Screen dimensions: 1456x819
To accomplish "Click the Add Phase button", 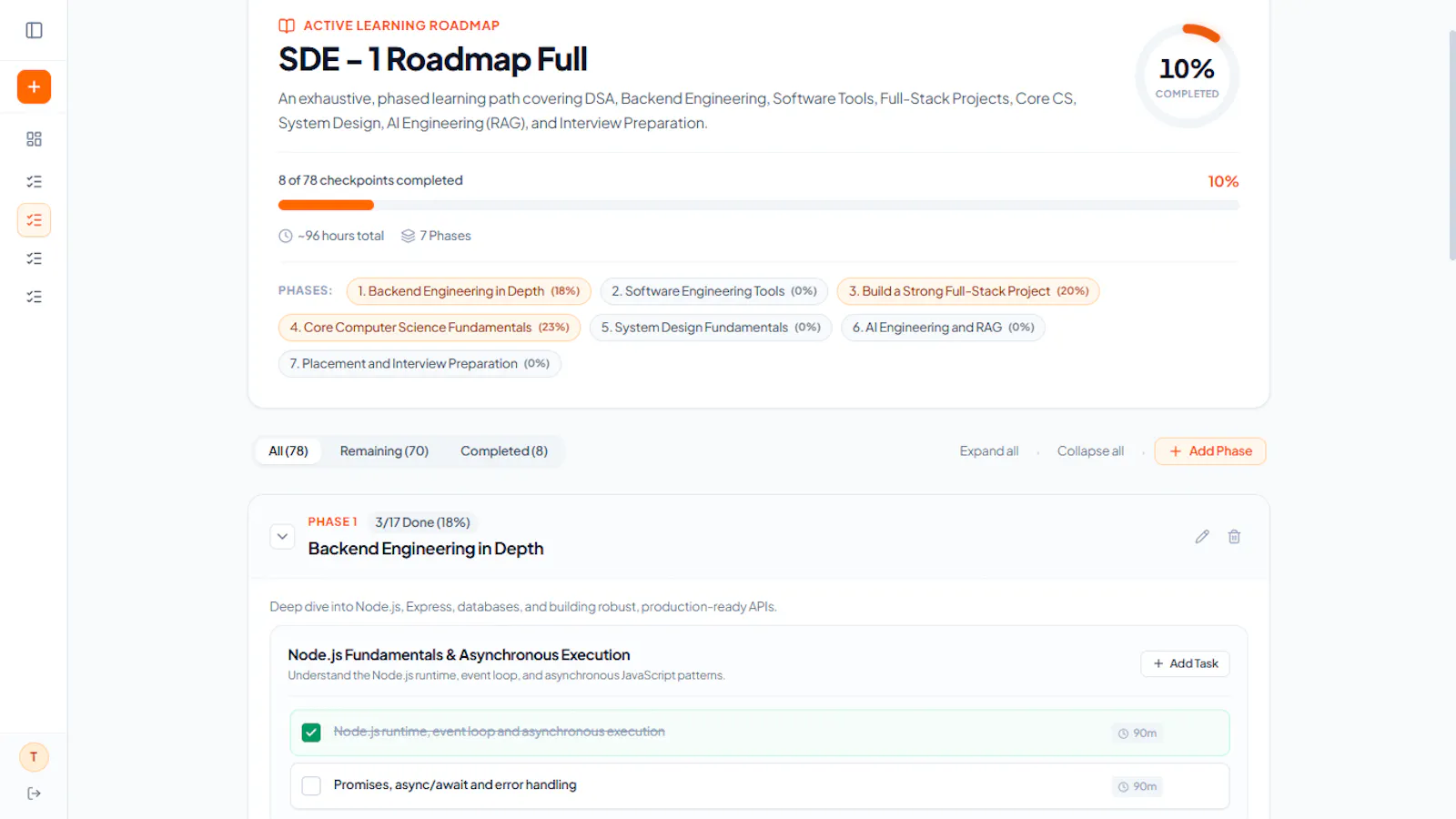I will pyautogui.click(x=1210, y=451).
